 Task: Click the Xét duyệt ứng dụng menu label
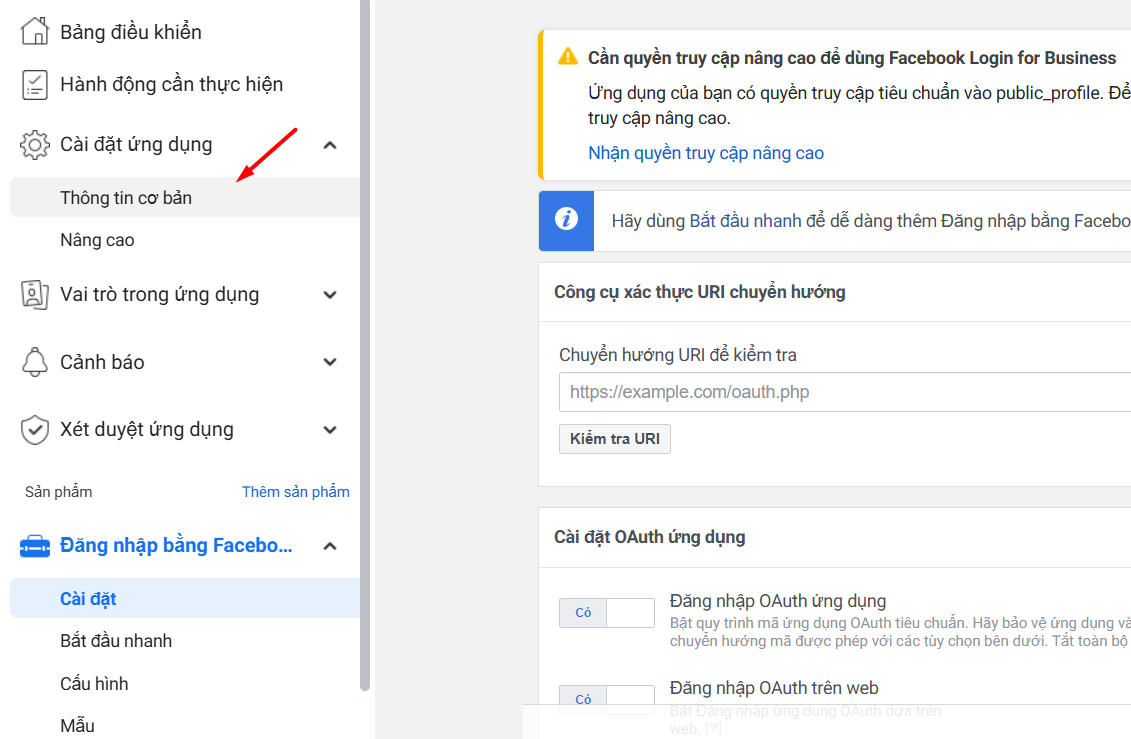point(147,429)
